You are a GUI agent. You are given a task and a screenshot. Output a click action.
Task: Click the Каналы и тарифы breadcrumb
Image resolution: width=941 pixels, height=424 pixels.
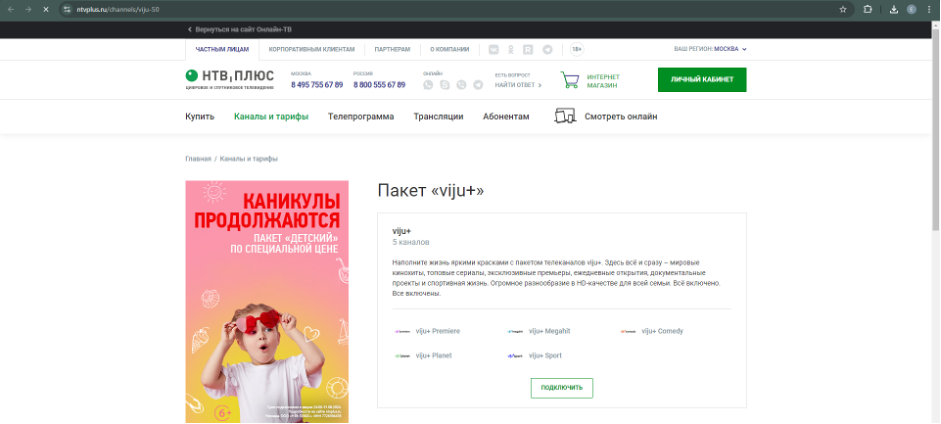(x=248, y=159)
